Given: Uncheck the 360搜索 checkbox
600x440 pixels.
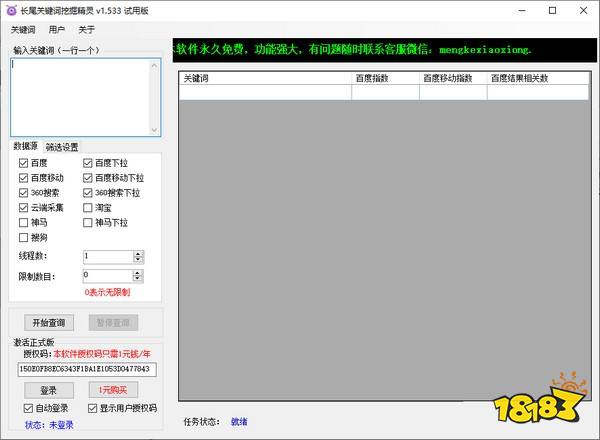Looking at the screenshot, I should 23,193.
